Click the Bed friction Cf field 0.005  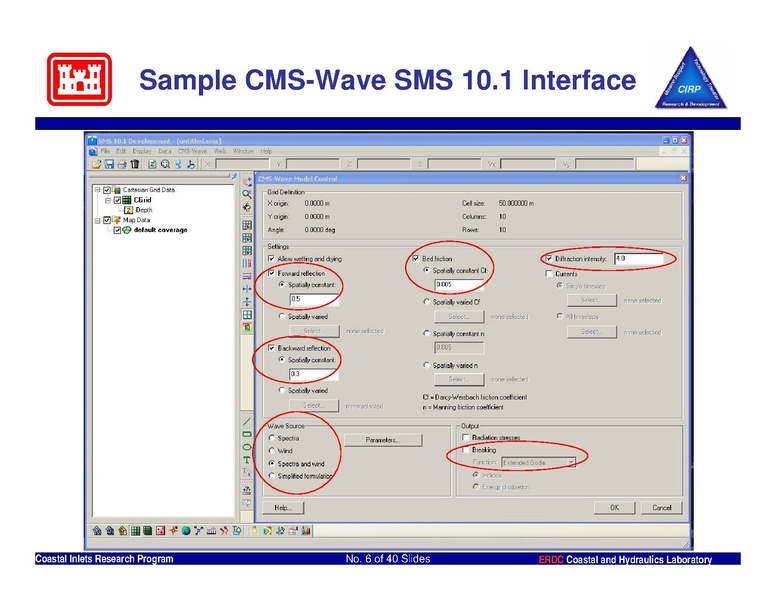(x=459, y=285)
